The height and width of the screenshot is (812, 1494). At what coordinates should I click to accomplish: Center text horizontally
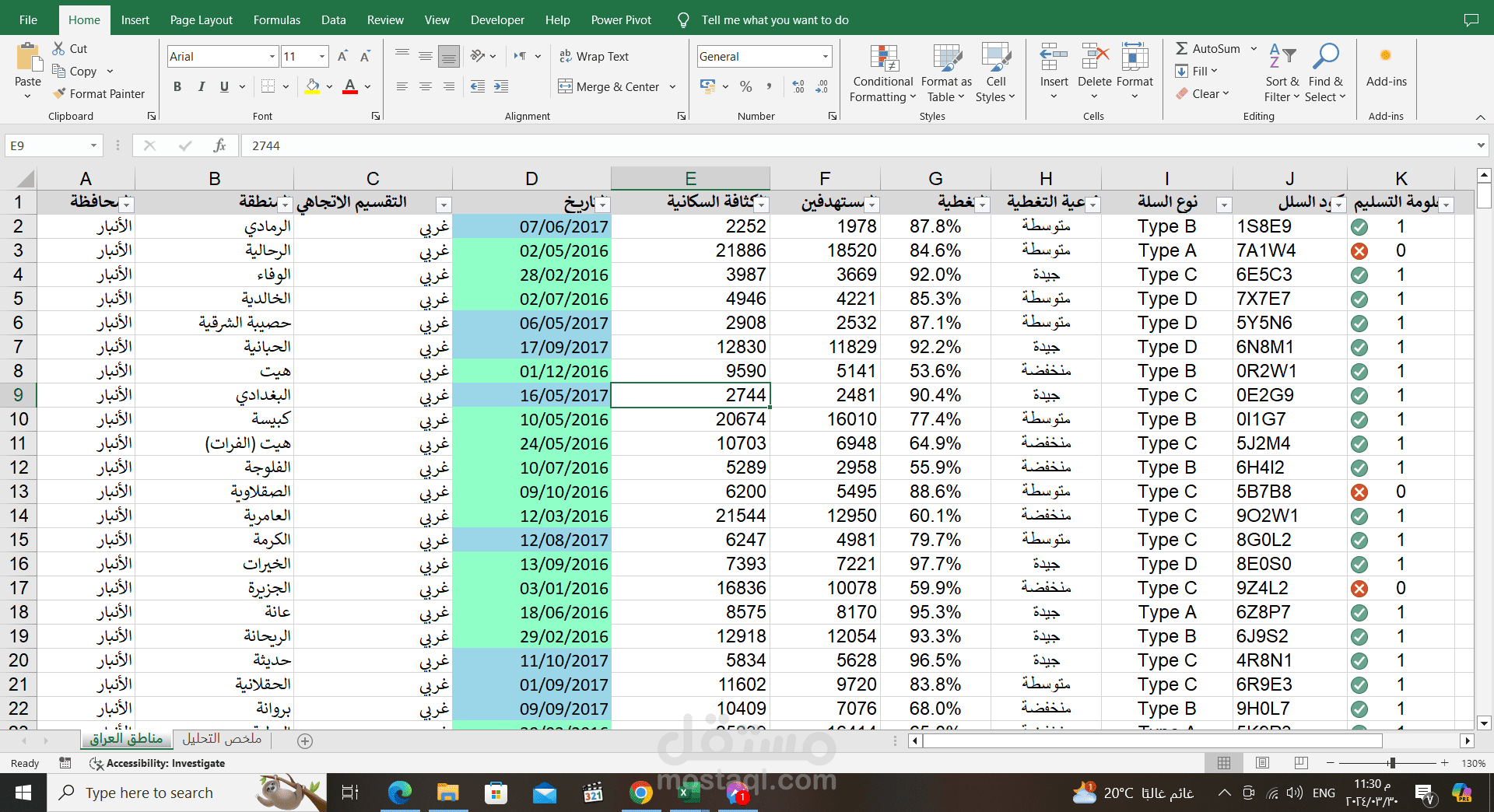pyautogui.click(x=425, y=87)
